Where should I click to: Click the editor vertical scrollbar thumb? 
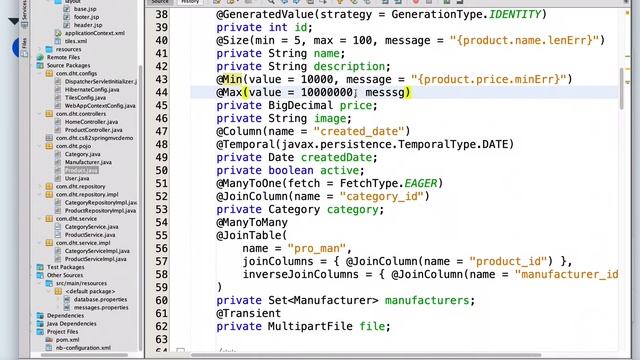622,89
